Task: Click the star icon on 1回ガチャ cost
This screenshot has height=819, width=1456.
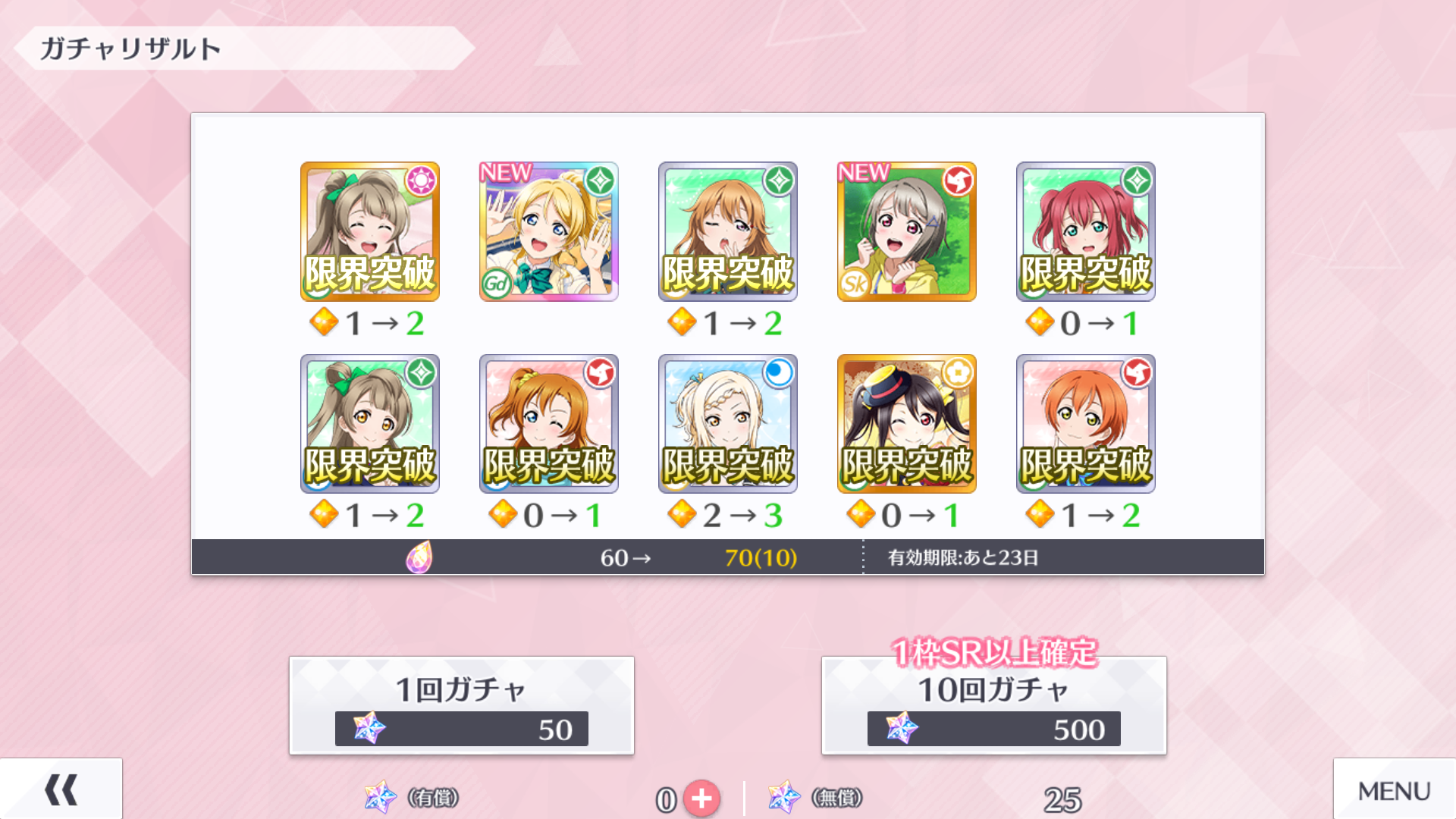Action: pos(369,728)
